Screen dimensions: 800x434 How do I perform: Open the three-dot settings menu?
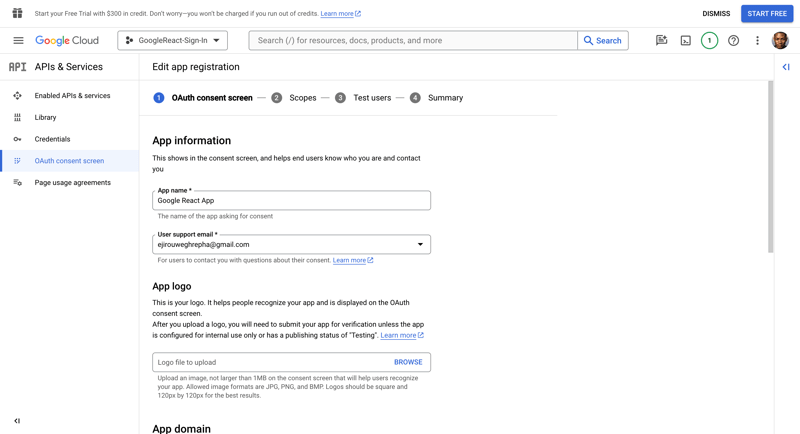757,40
